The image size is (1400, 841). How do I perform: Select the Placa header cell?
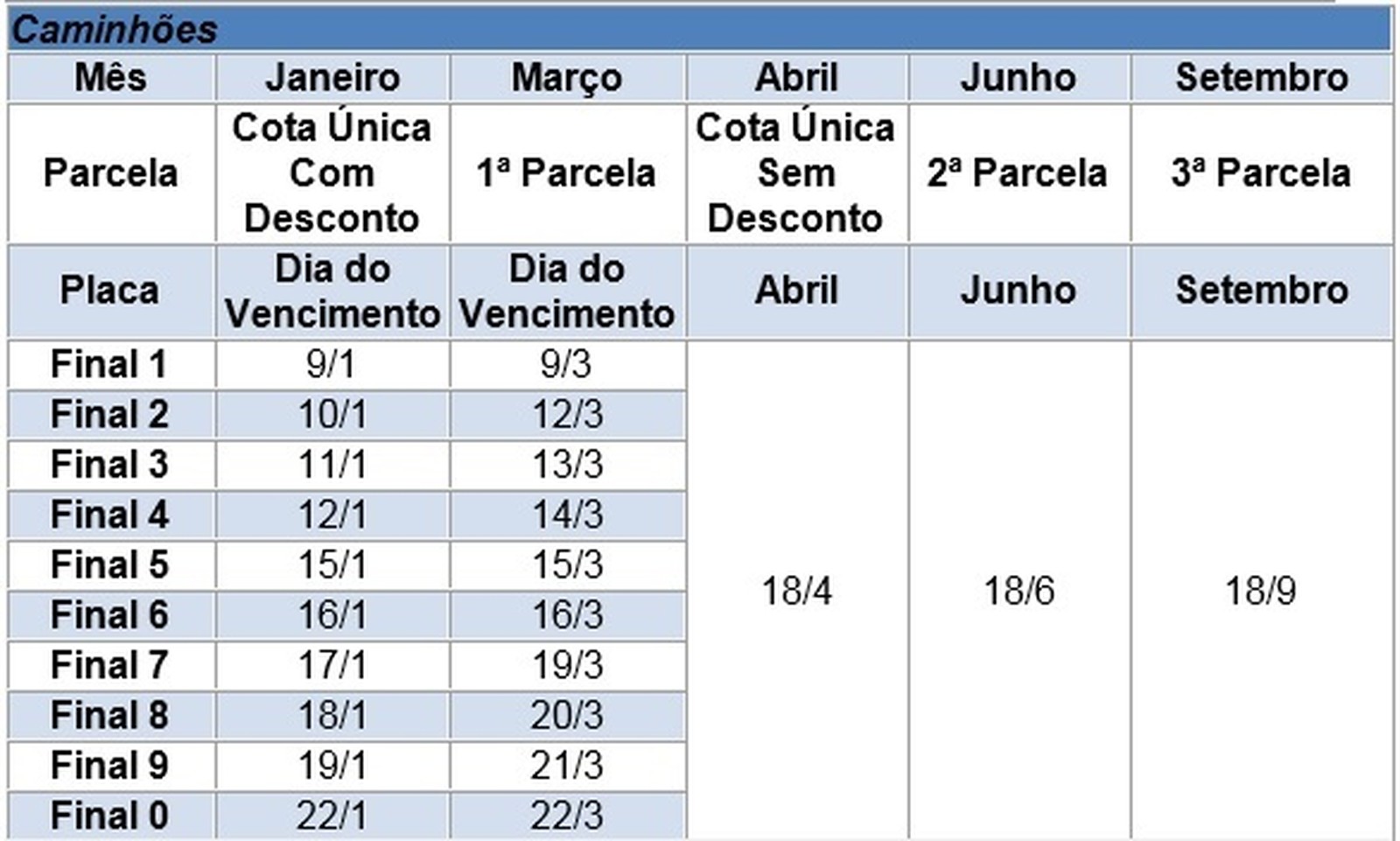(x=110, y=290)
